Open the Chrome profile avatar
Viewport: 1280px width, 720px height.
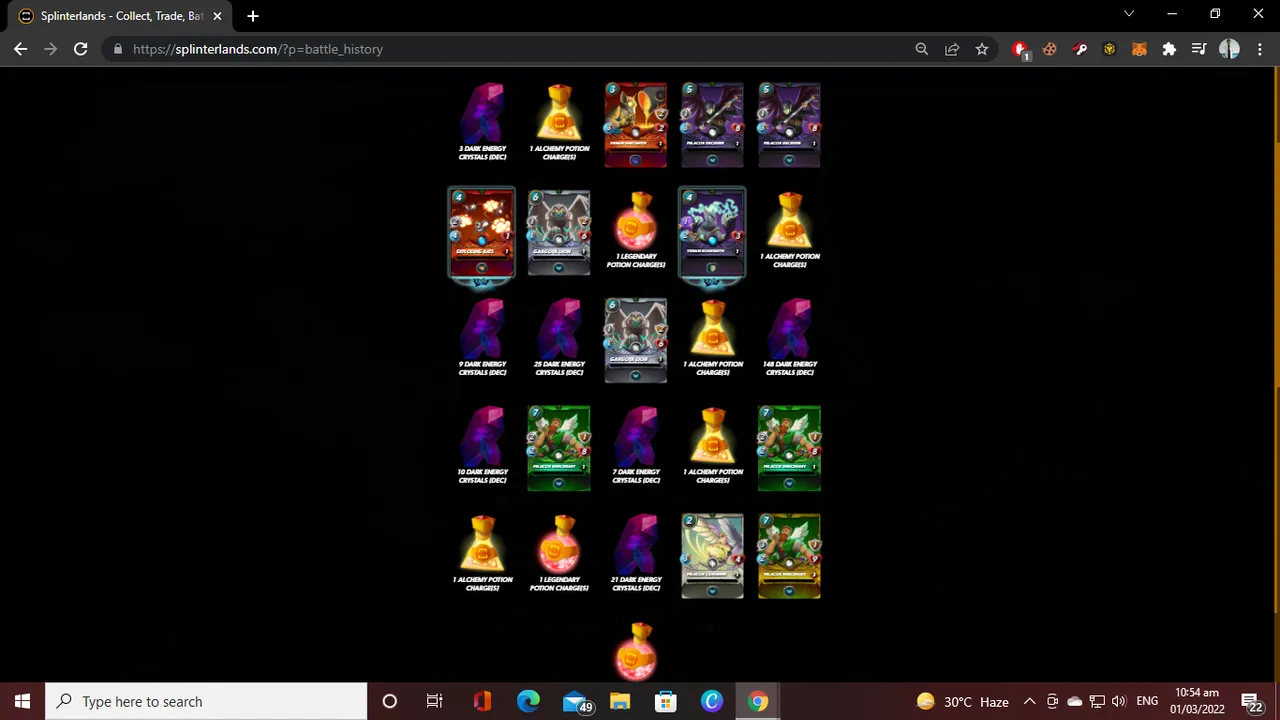1229,49
